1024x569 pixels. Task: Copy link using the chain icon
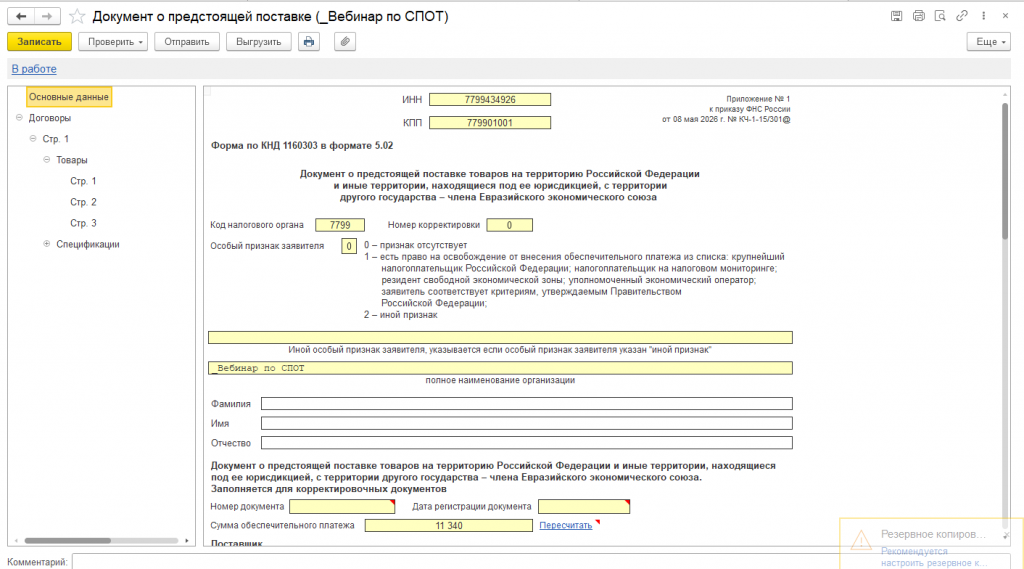[x=962, y=16]
